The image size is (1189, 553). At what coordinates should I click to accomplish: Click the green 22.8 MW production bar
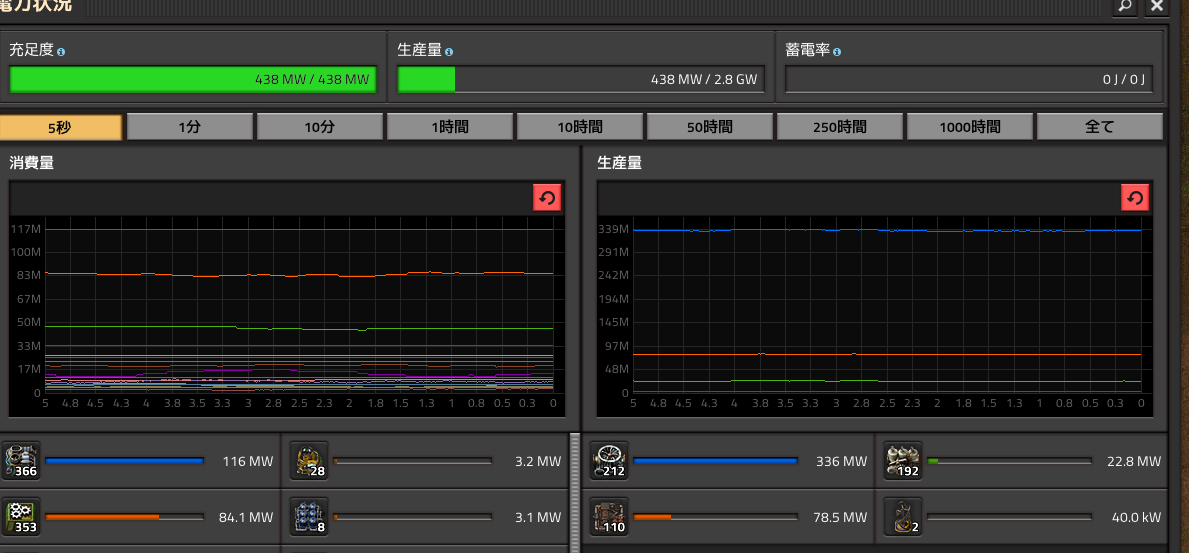(x=1009, y=460)
